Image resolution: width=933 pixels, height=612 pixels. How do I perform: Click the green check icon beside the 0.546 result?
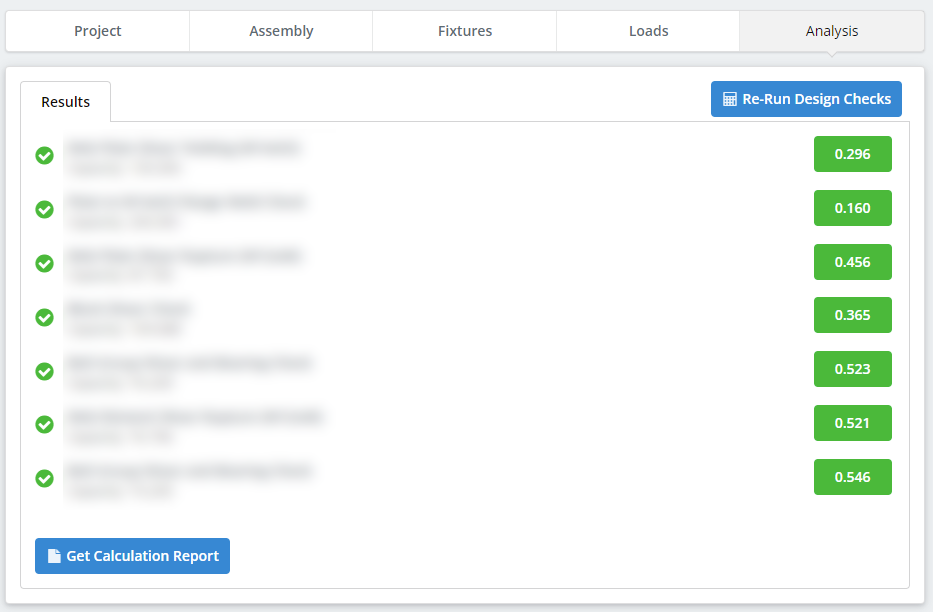pos(44,478)
